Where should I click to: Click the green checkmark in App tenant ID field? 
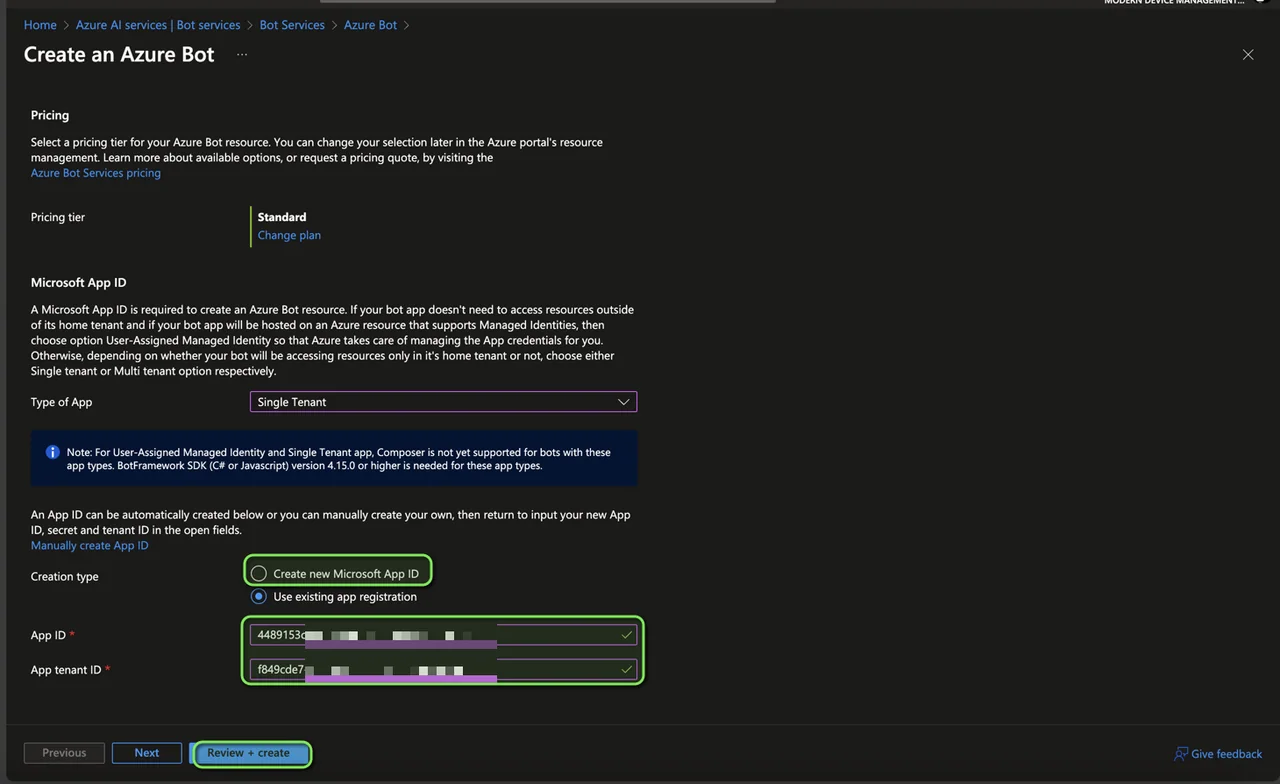(627, 669)
